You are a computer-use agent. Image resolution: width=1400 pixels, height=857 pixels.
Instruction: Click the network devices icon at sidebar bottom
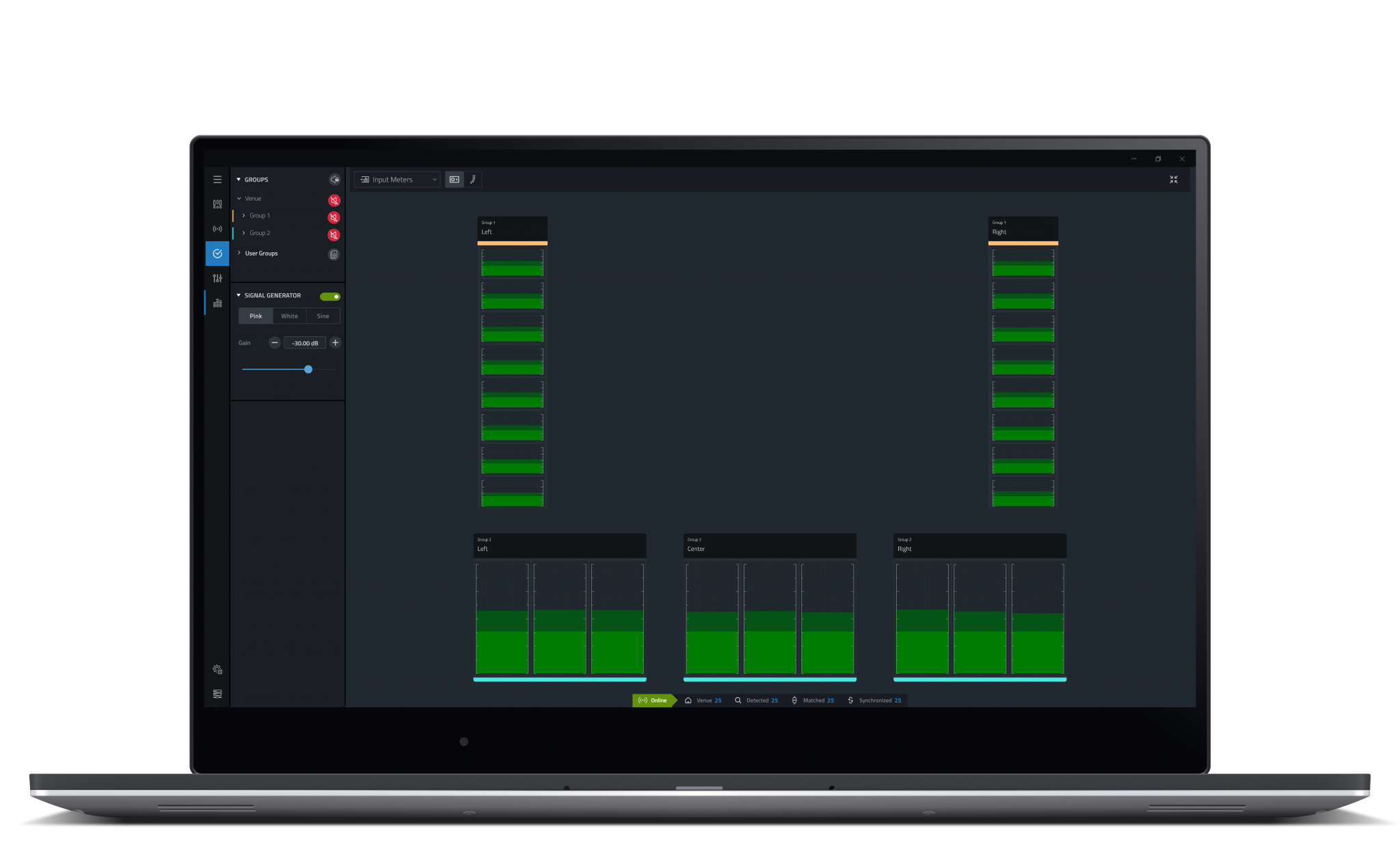click(217, 694)
